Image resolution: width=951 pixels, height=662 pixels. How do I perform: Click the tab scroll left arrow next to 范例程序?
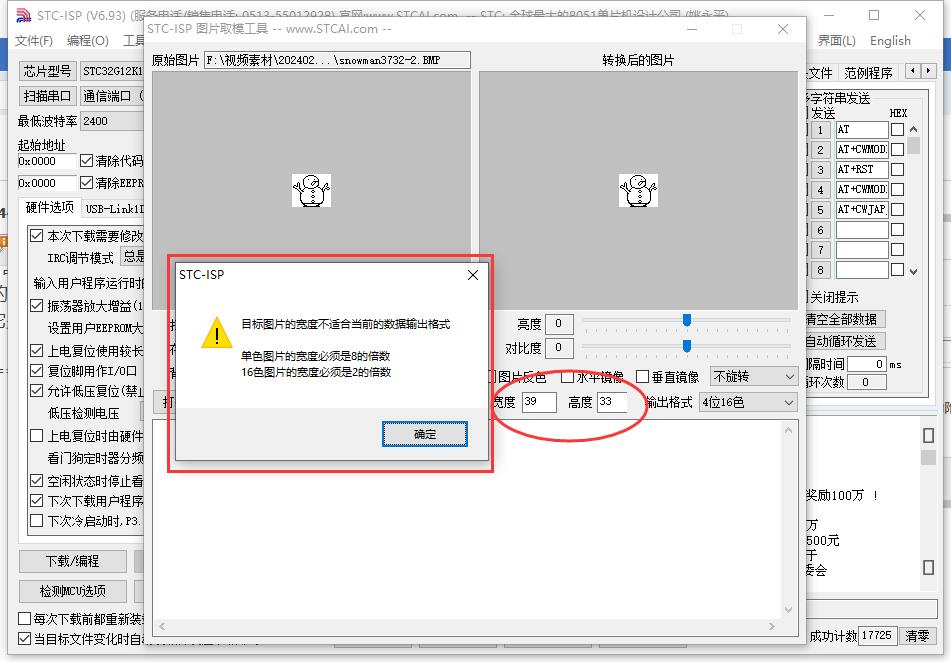click(x=913, y=71)
